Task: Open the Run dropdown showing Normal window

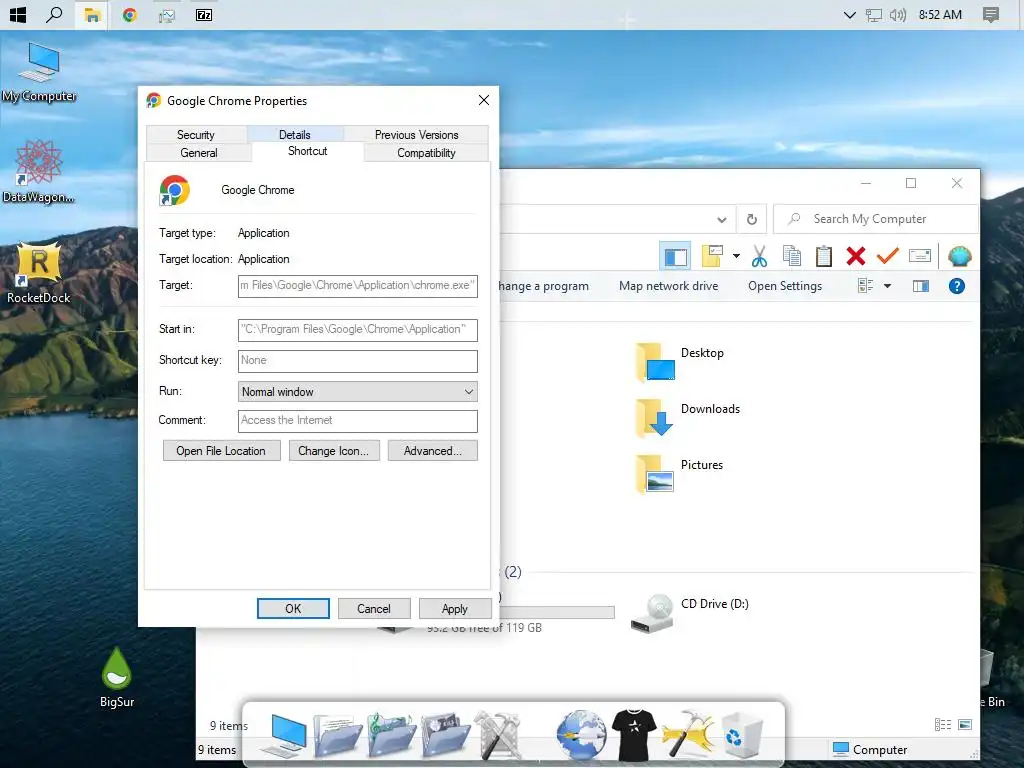Action: (x=357, y=392)
